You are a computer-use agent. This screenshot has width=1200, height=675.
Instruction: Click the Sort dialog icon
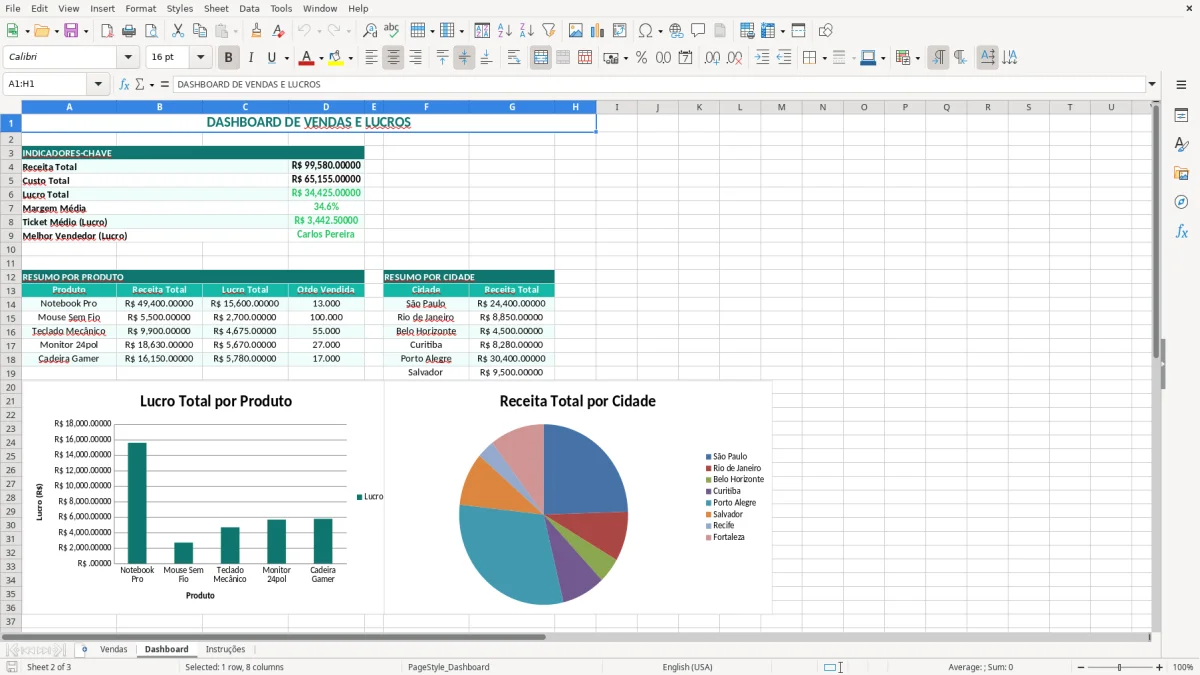pyautogui.click(x=482, y=31)
